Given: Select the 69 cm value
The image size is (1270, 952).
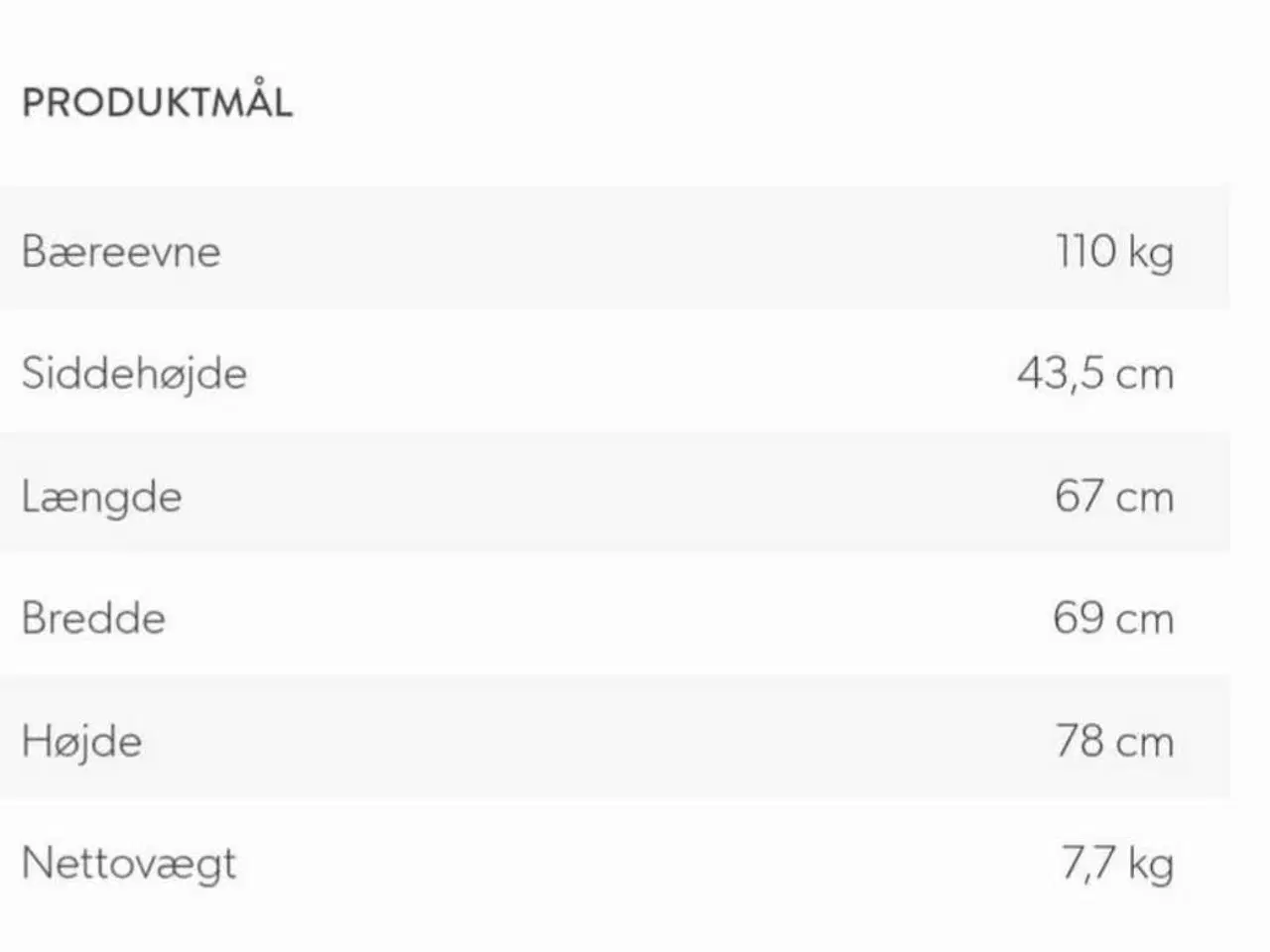Looking at the screenshot, I should click(1113, 619).
